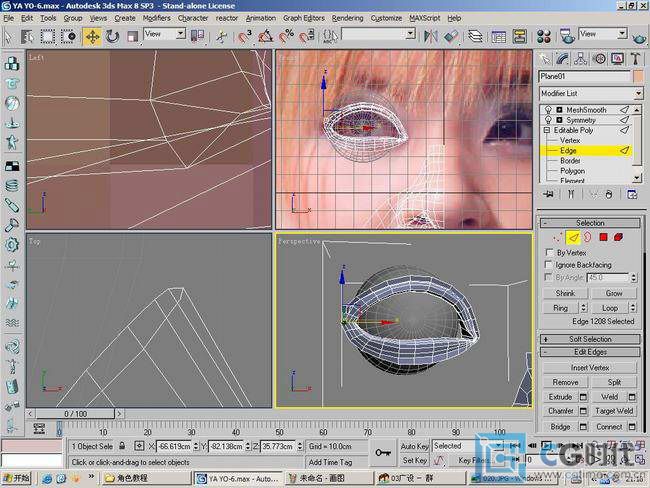Click the object color swatch beside Plane01
The height and width of the screenshot is (488, 650).
[x=638, y=77]
